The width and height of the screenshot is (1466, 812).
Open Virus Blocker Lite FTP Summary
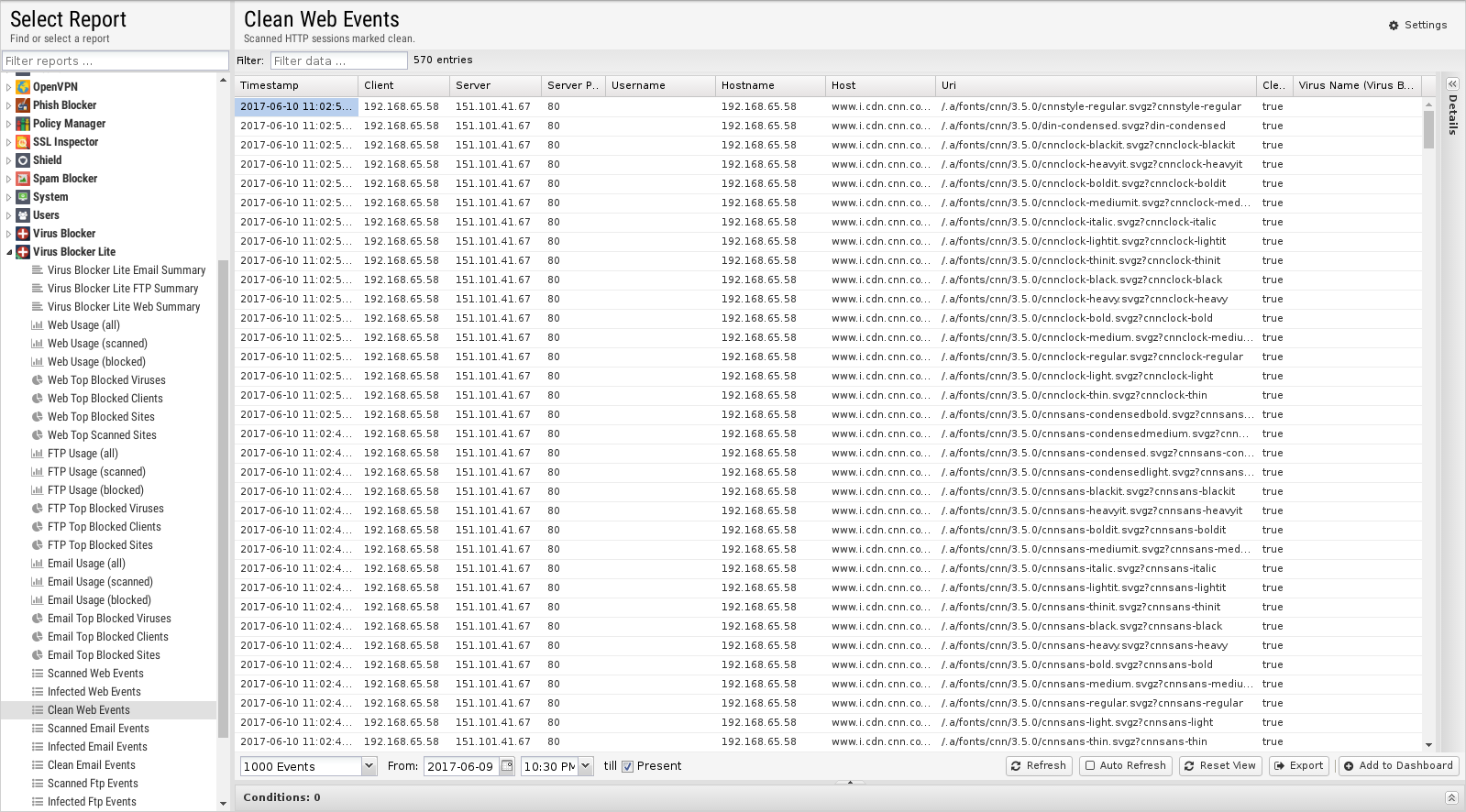(123, 289)
